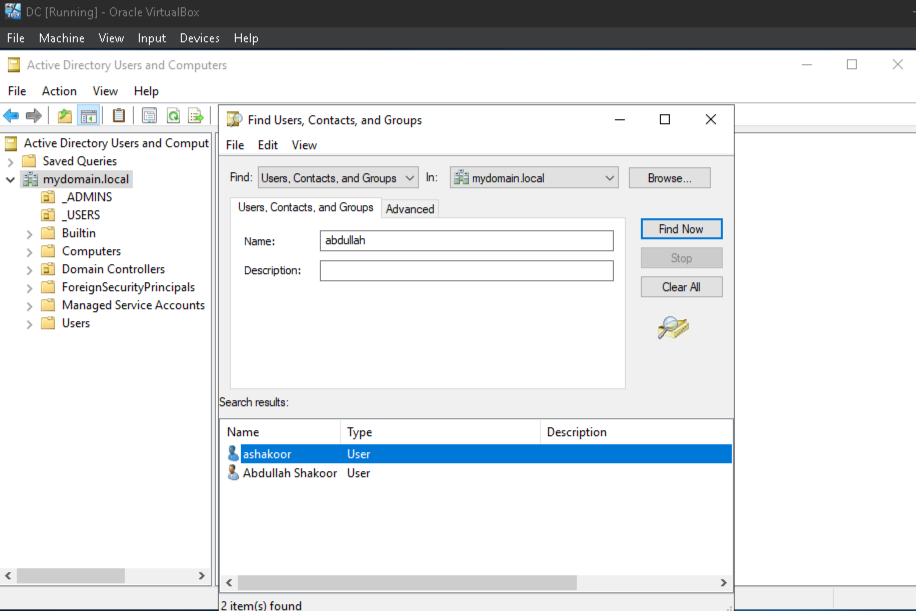The height and width of the screenshot is (611, 916).
Task: Click the mydomain.local domain icon in tree
Action: point(30,179)
